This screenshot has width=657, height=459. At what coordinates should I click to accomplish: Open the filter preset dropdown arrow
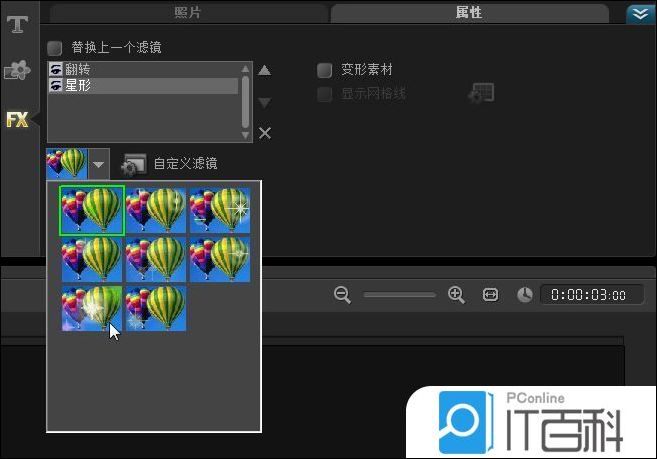click(98, 164)
